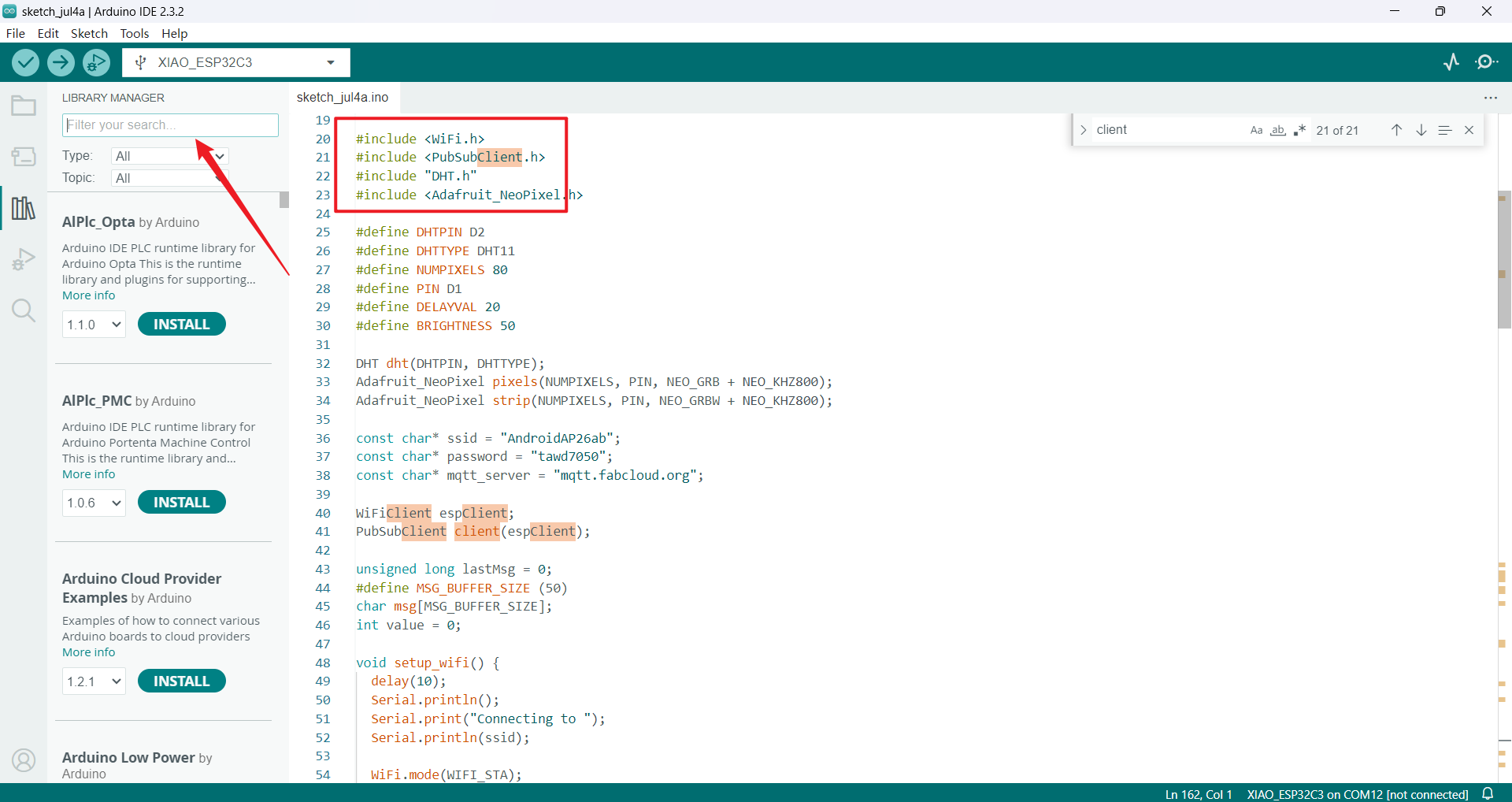Open the Help menu
Screen dimensions: 1512x802
175,33
